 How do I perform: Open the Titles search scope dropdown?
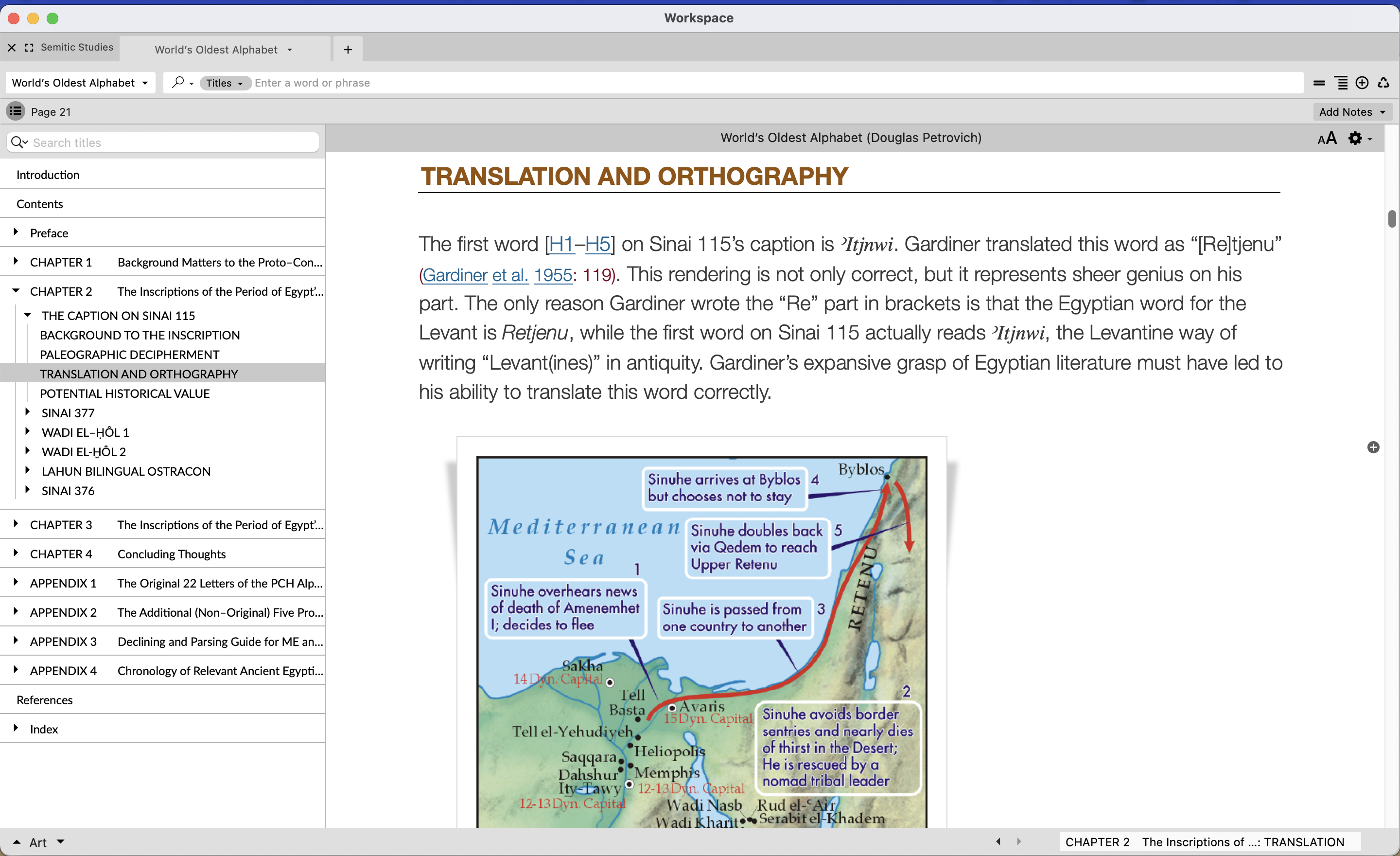click(x=225, y=83)
